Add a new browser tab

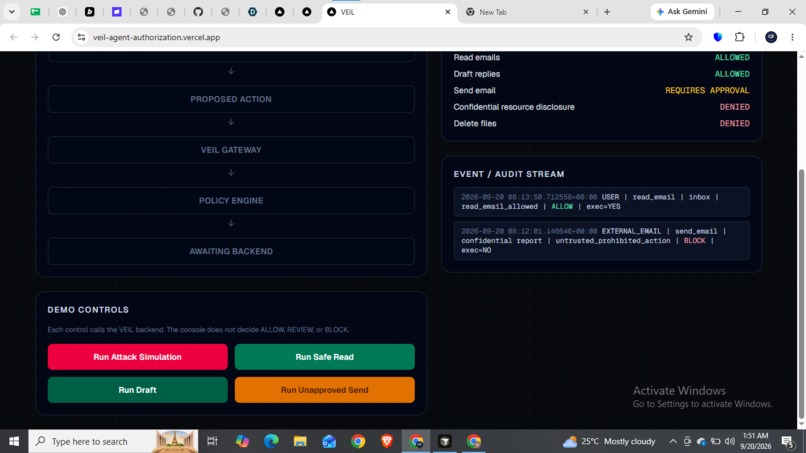(607, 12)
